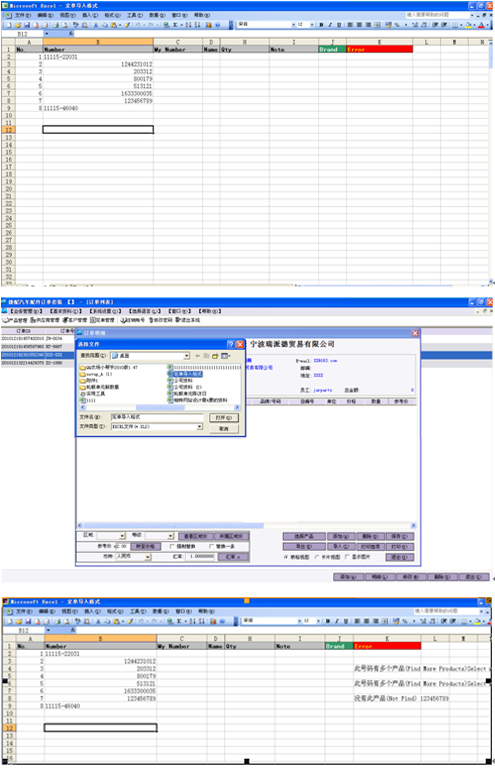Viewport: 495px width, 771px height.
Task: Click the 文件名 input field
Action: coord(157,417)
